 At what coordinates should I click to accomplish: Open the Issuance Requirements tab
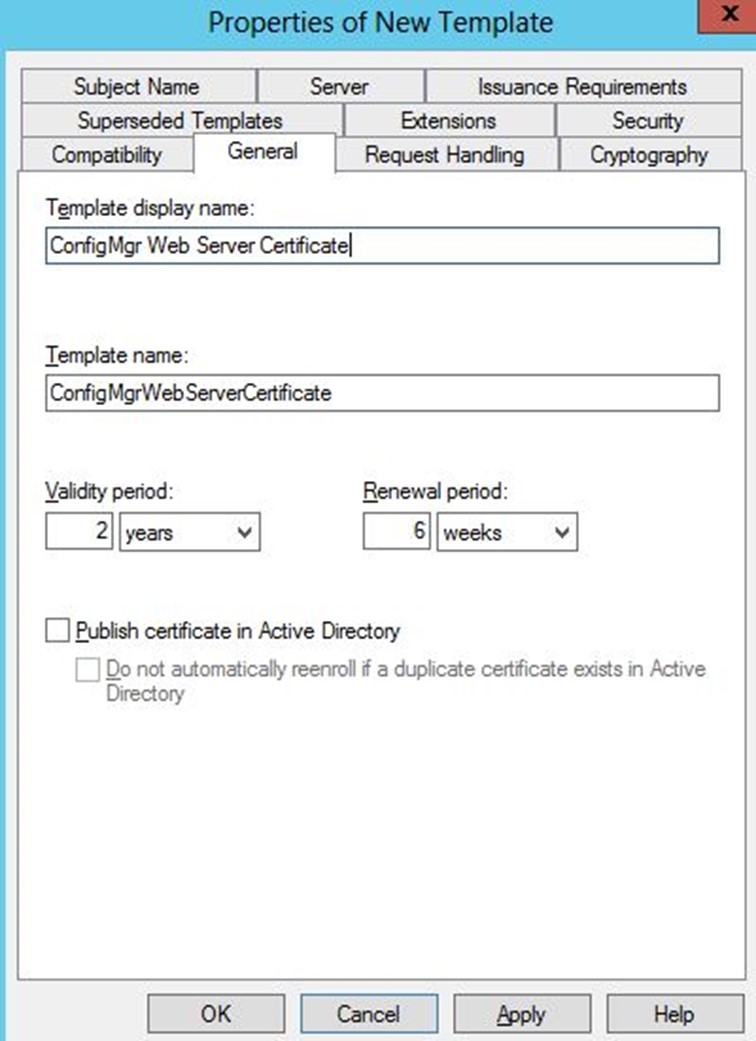click(583, 86)
